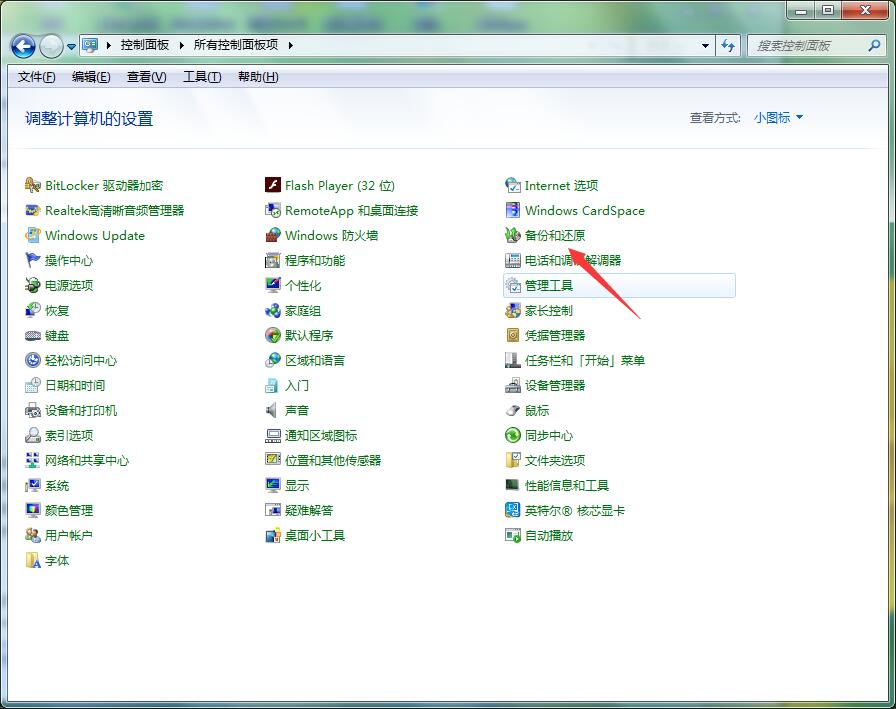This screenshot has width=896, height=709.
Task: Open 默认程序 icon
Action: (x=273, y=335)
